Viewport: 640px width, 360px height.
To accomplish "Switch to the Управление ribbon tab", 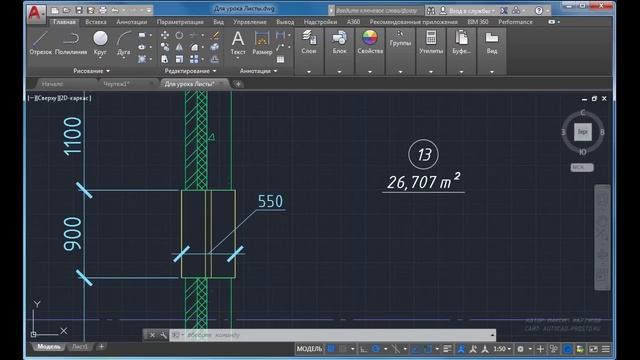I will (x=249, y=22).
